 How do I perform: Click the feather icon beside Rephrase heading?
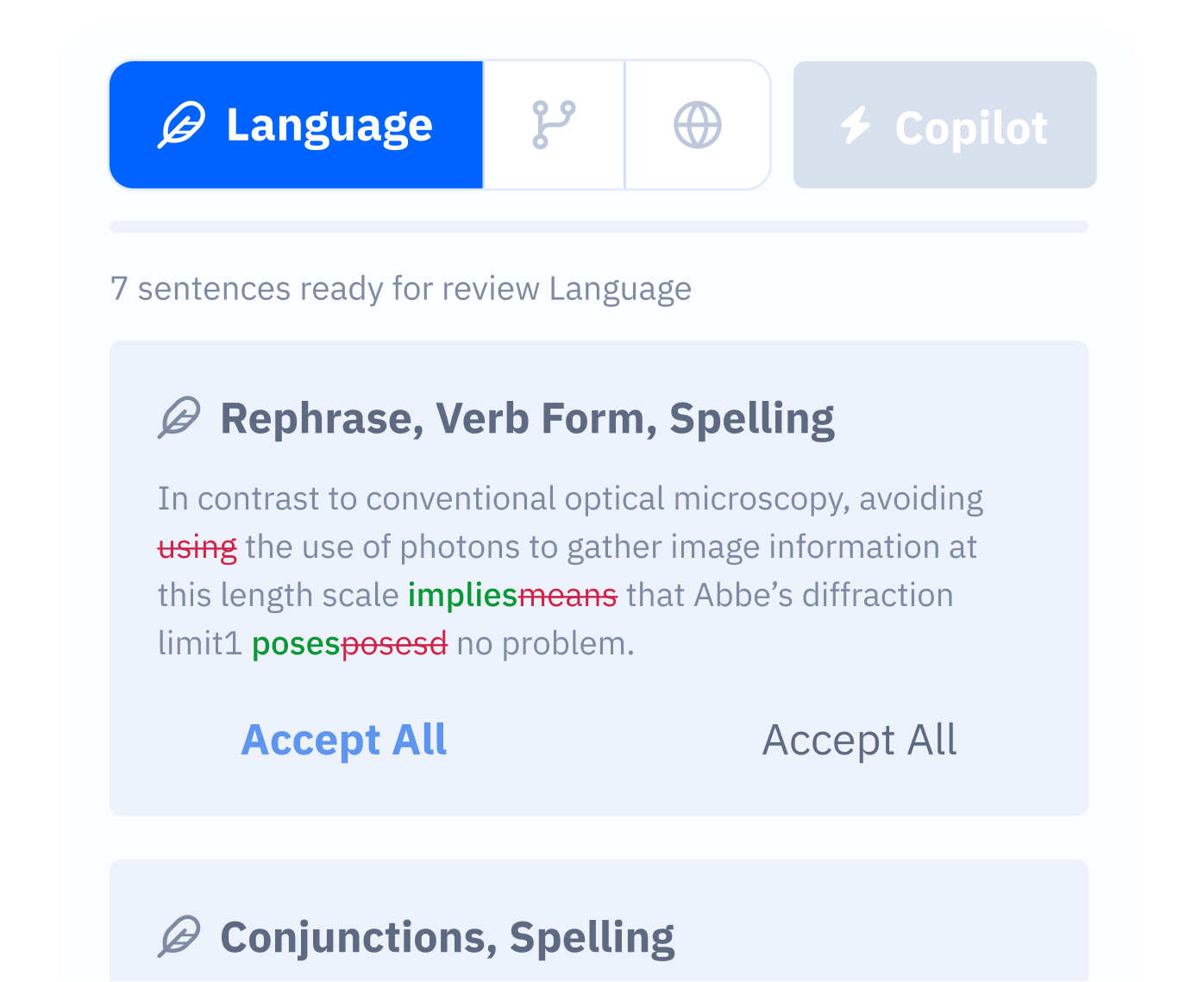[x=179, y=418]
